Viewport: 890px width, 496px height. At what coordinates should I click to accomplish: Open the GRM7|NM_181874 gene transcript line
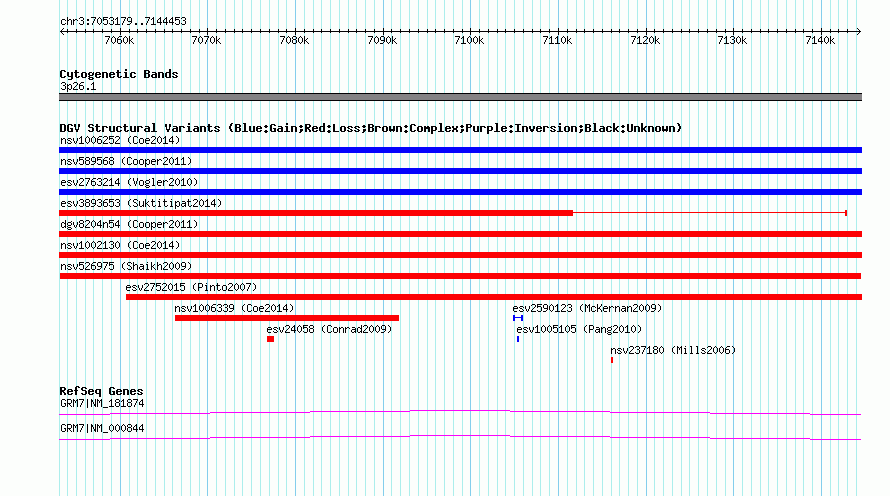point(460,413)
